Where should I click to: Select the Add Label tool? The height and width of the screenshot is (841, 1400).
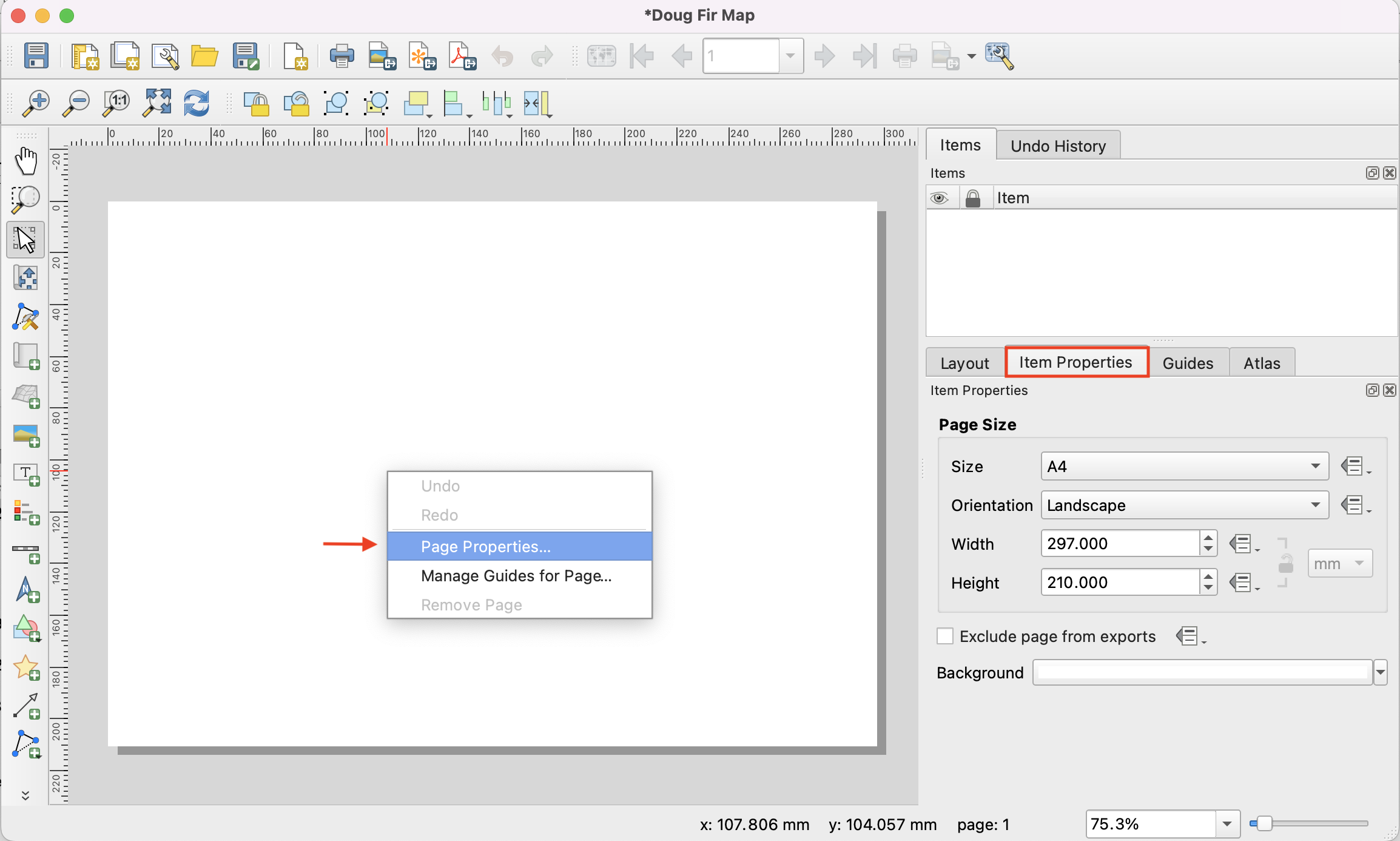click(x=25, y=474)
